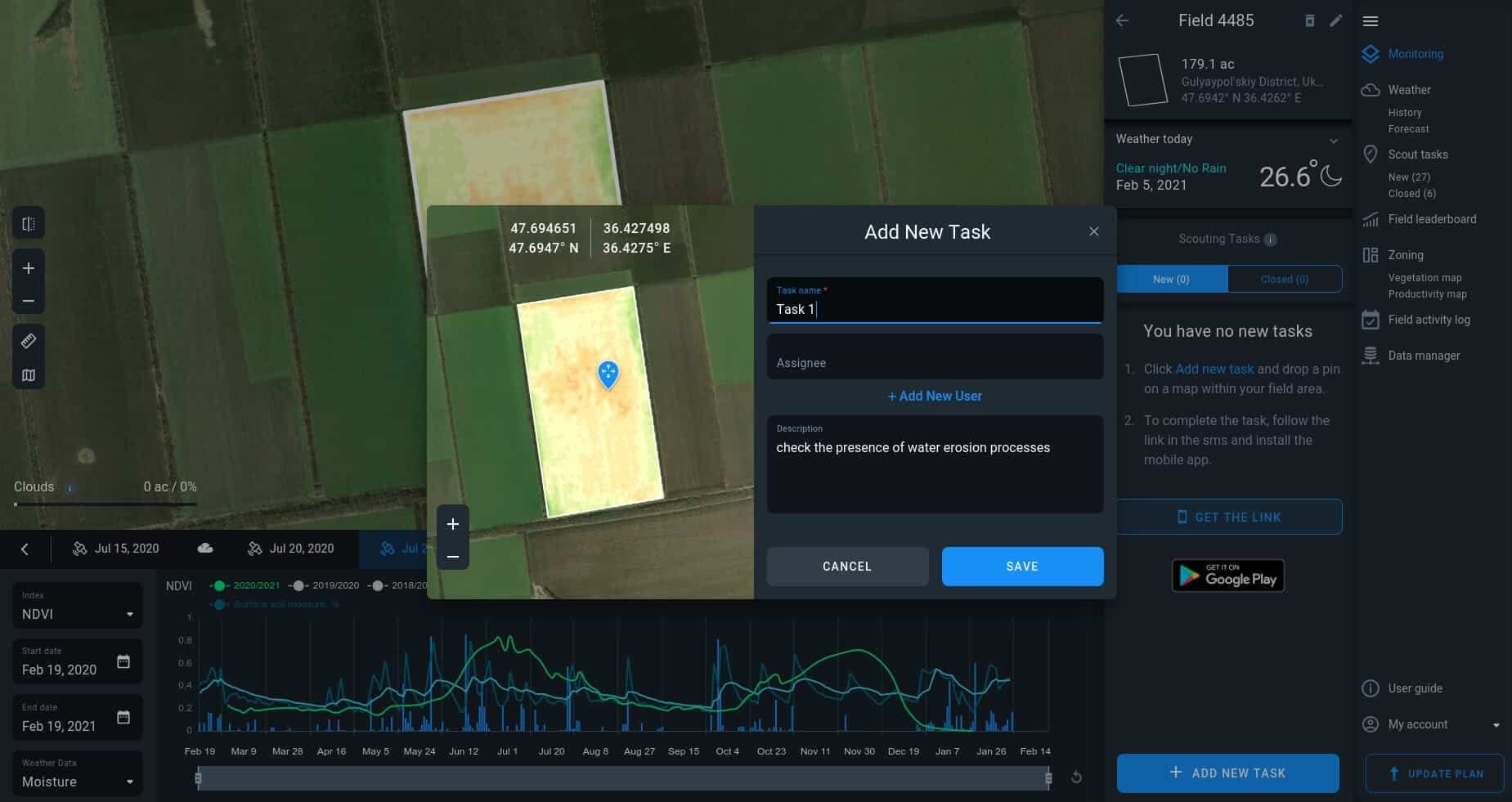Open the hamburger menu icon
This screenshot has width=1512, height=802.
[x=1371, y=21]
